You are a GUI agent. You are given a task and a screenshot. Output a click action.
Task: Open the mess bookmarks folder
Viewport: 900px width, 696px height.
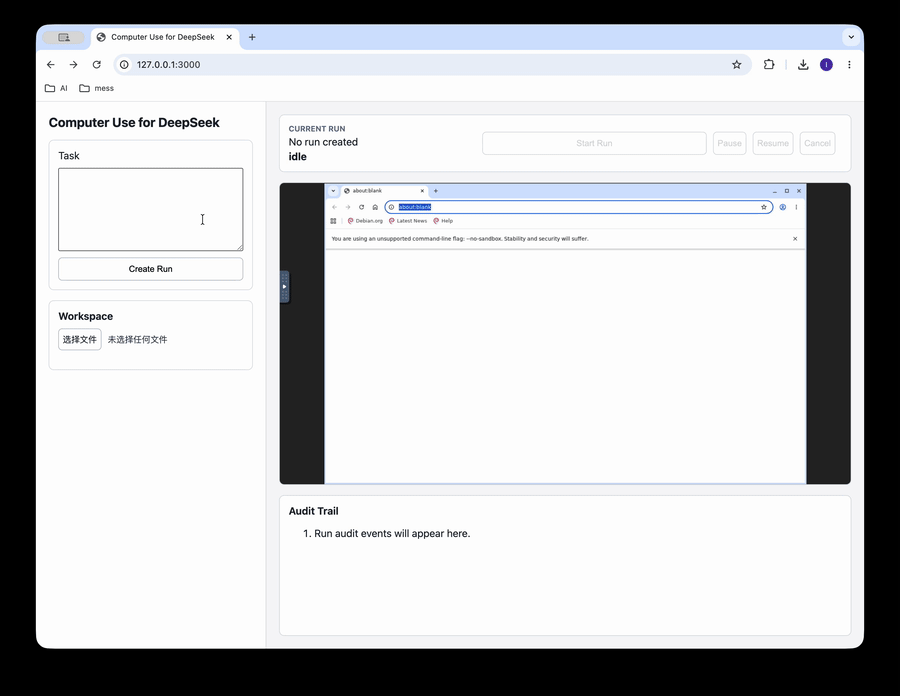(96, 88)
